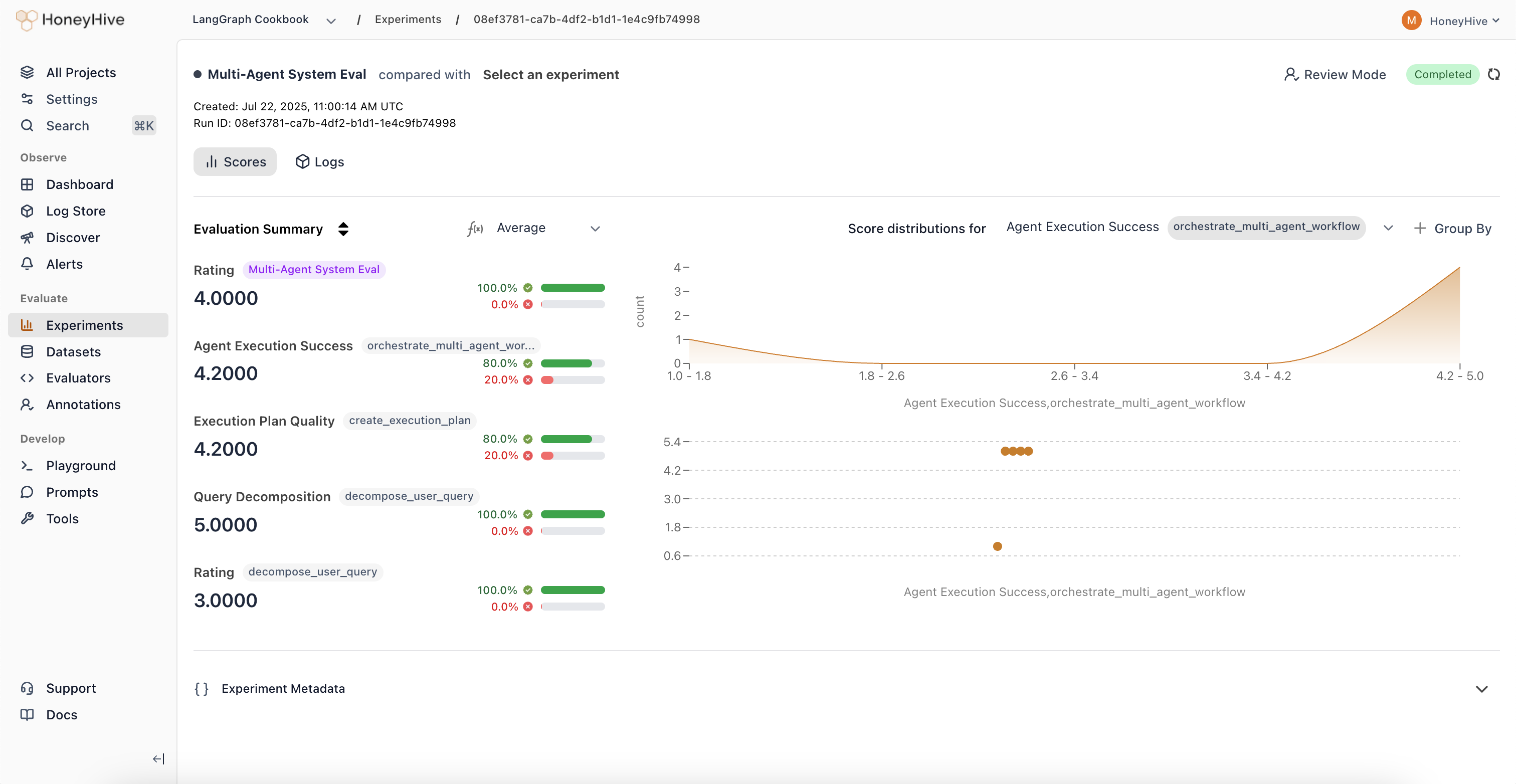This screenshot has height=784, width=1516.
Task: Collapse the sidebar with the arrow icon
Action: 158,759
